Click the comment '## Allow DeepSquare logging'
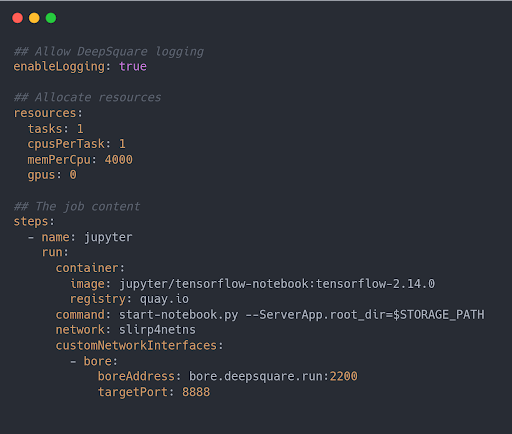Viewport: 512px width, 434px height. [109, 52]
